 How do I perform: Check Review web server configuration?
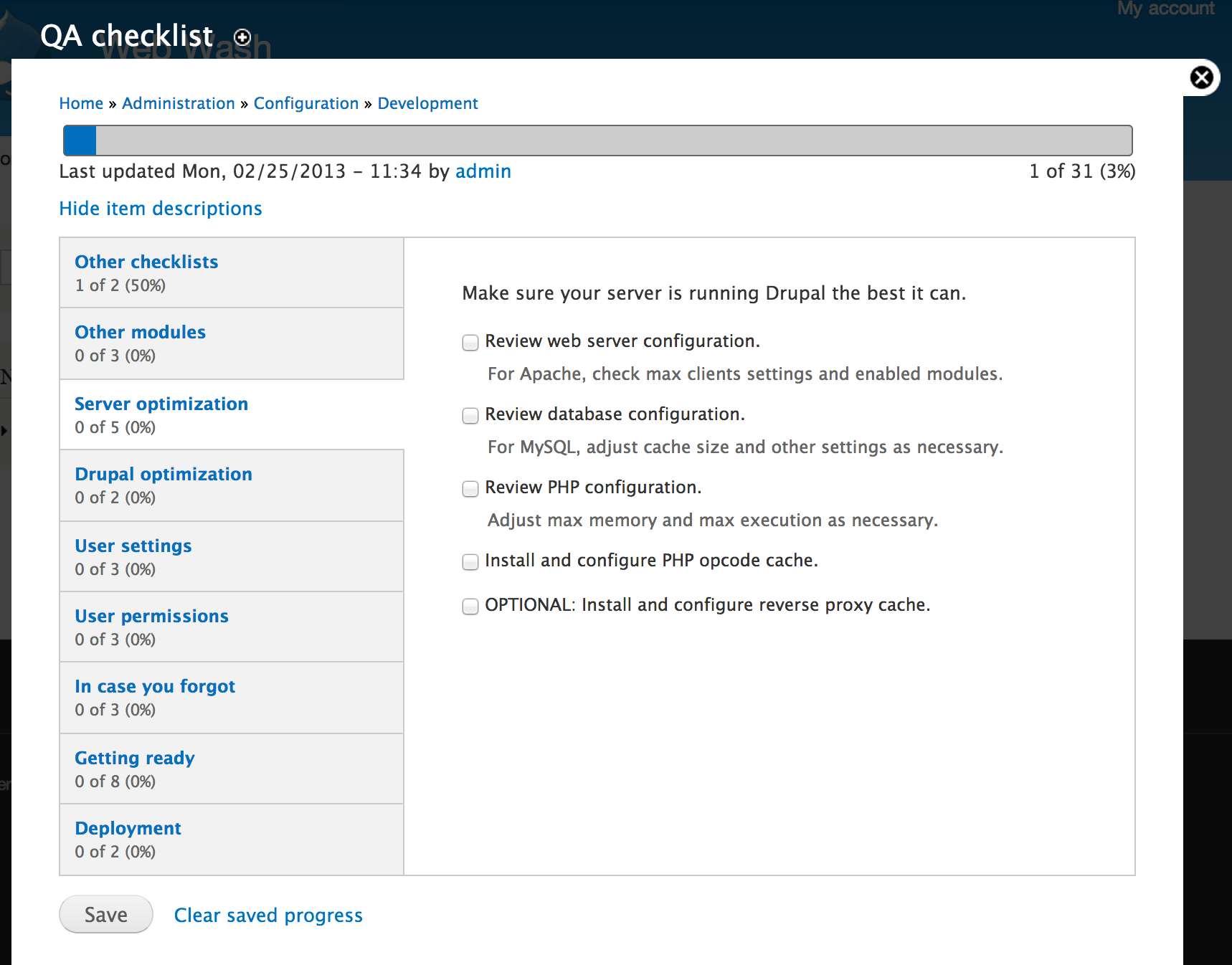click(x=470, y=343)
